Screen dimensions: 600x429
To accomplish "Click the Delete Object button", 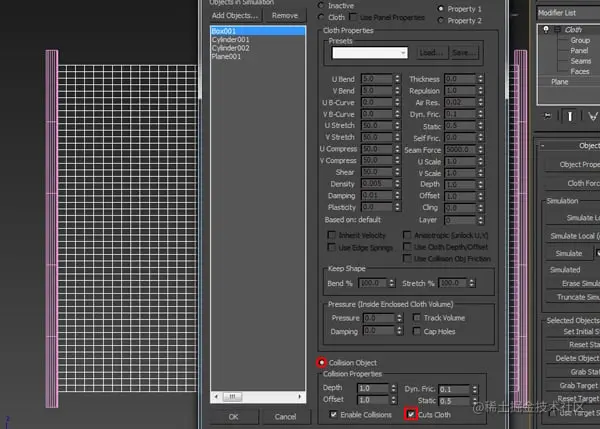I will click(573, 358).
